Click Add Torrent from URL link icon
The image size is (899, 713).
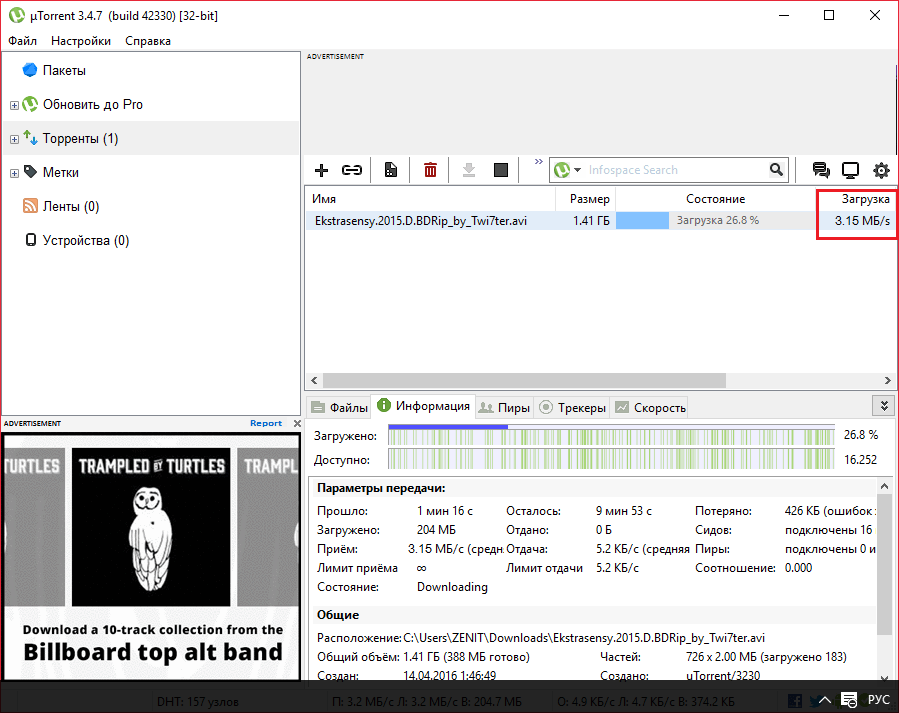coord(351,170)
